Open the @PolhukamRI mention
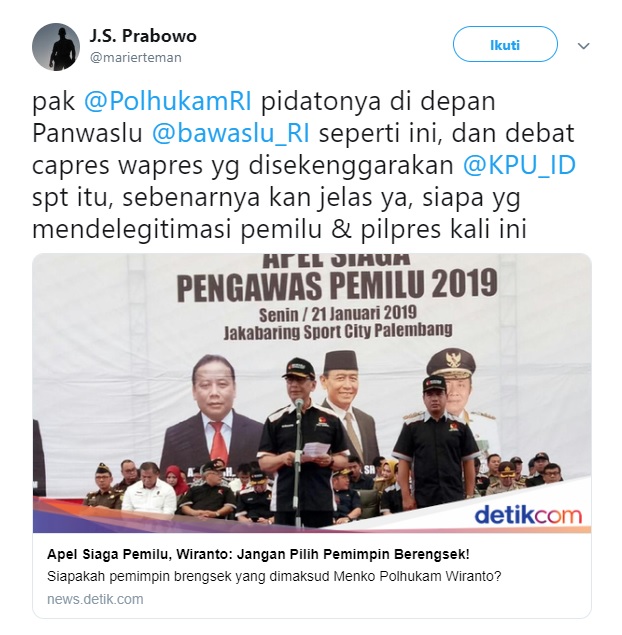 point(168,101)
